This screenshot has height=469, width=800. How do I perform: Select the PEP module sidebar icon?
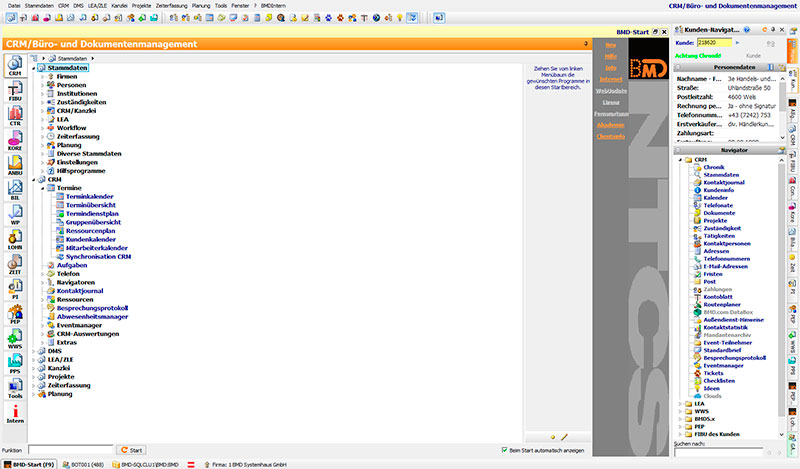point(14,315)
